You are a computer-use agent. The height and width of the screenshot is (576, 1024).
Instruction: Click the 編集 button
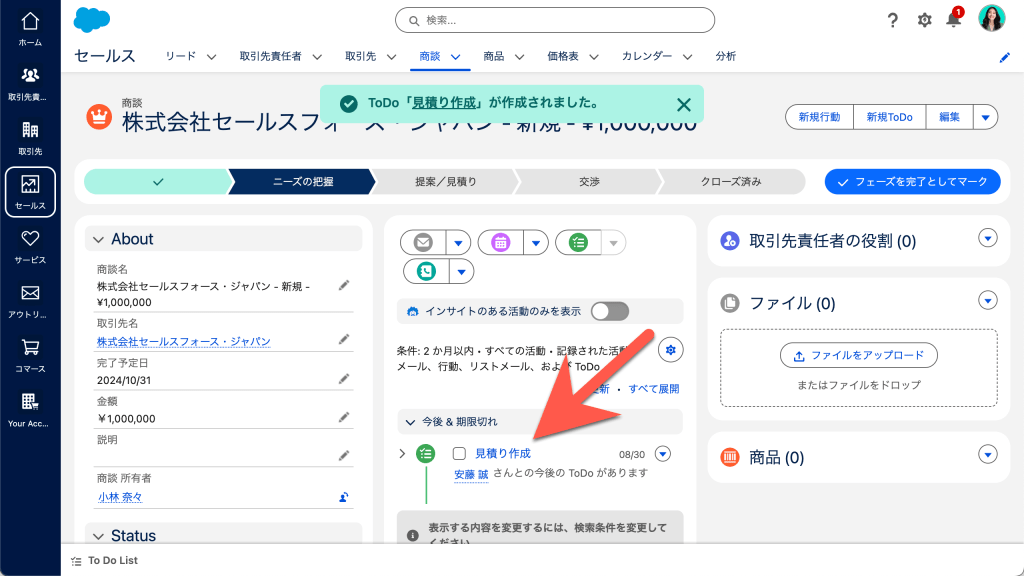pos(950,118)
